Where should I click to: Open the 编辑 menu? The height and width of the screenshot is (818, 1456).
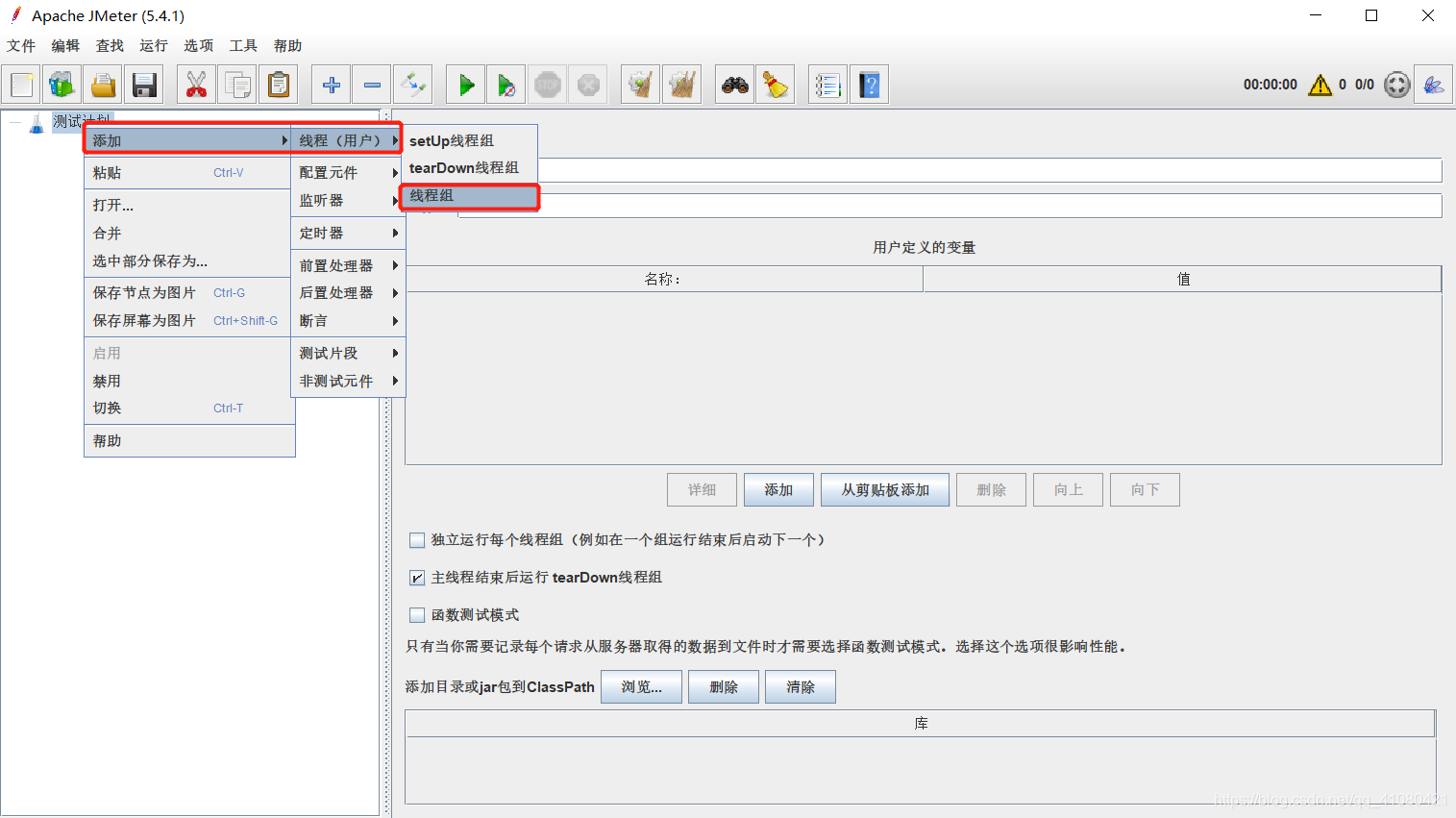65,46
